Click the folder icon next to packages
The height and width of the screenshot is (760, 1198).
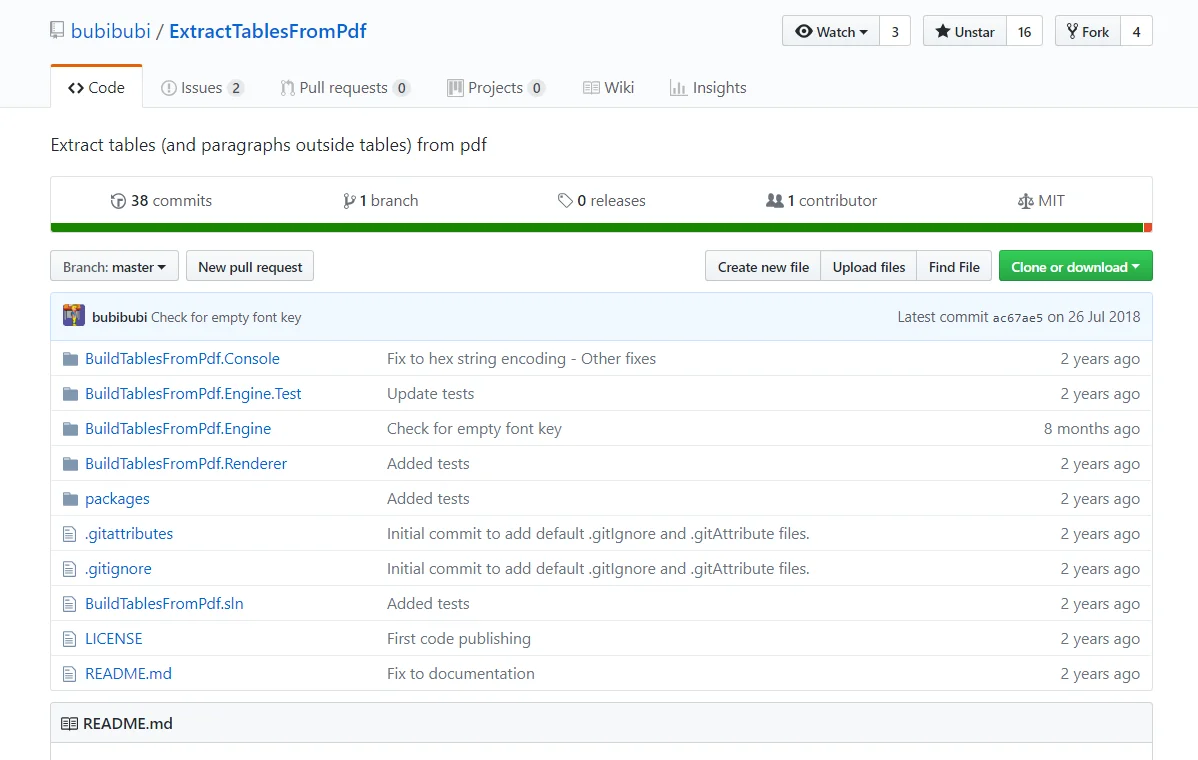[70, 499]
